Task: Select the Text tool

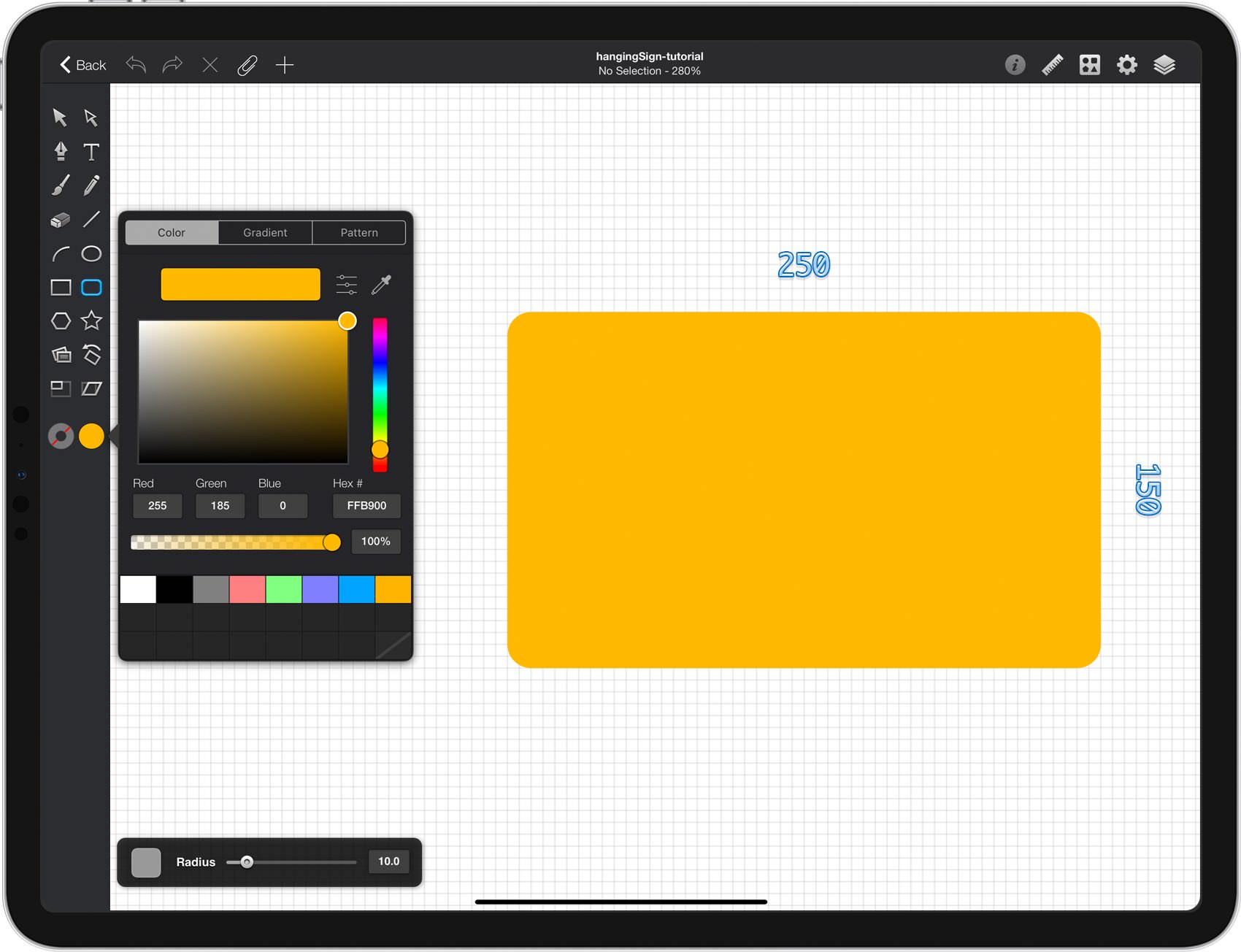Action: 91,151
